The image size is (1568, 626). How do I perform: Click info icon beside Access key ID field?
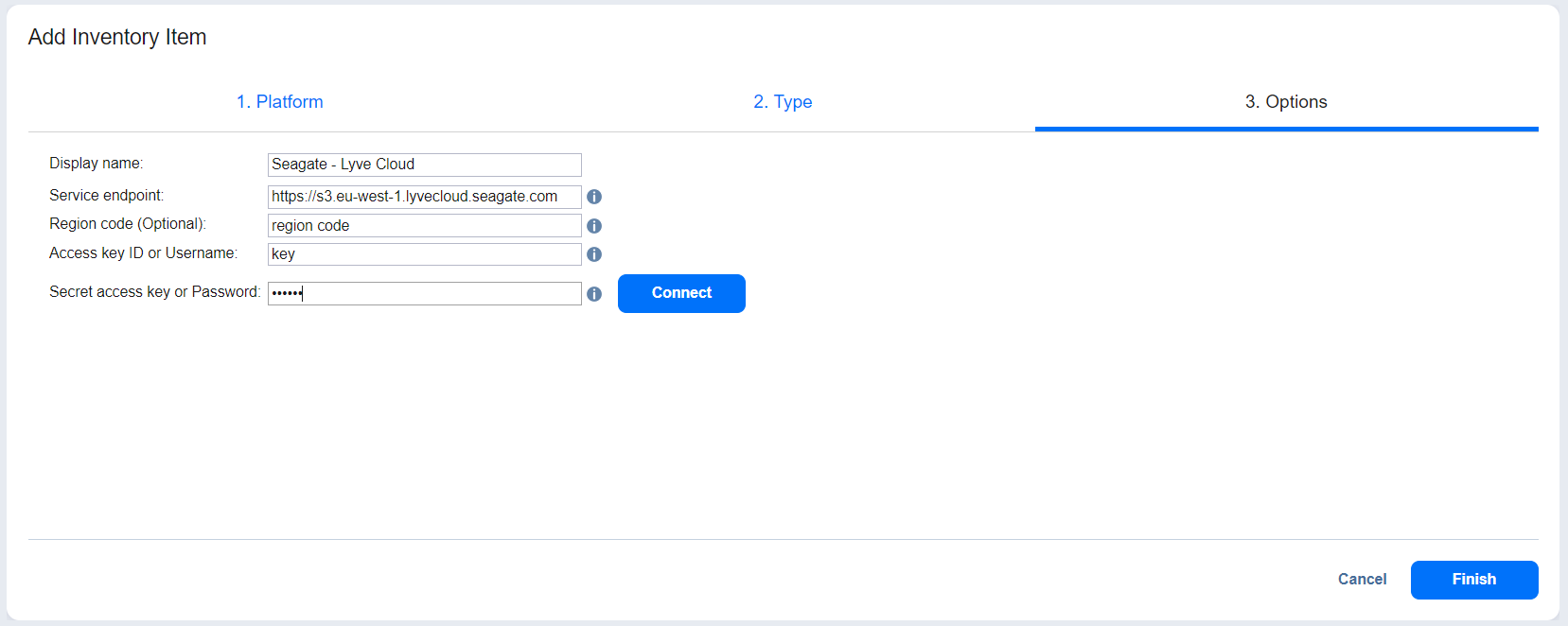coord(594,254)
